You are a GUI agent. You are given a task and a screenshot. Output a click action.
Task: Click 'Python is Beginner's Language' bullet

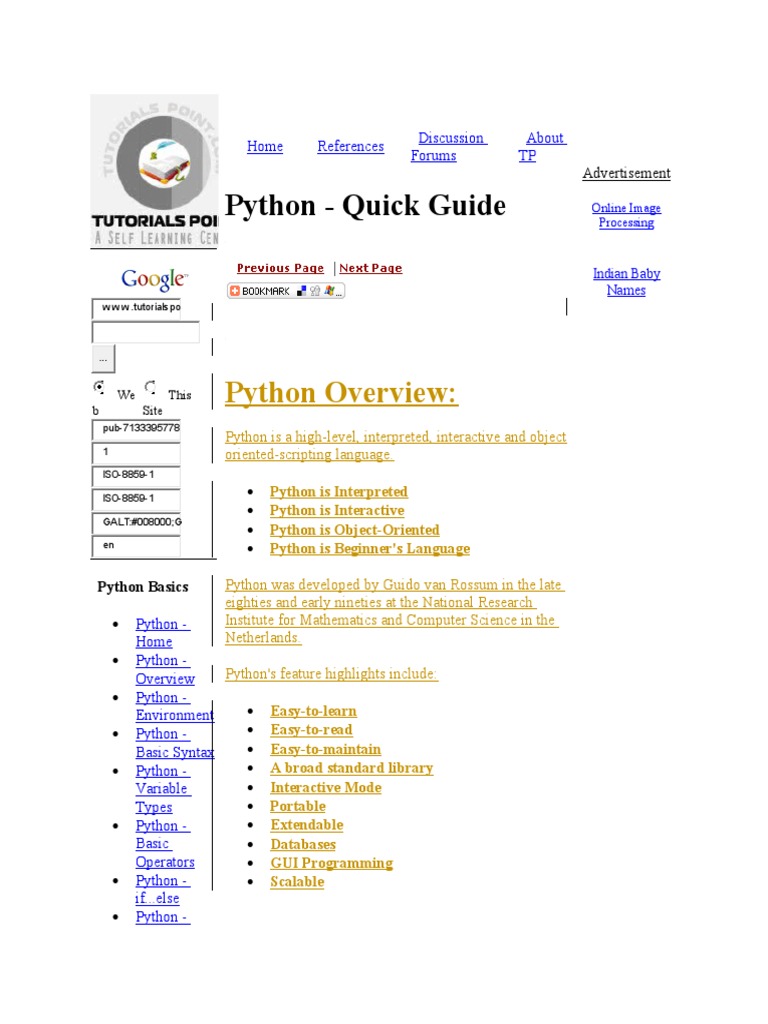tap(370, 549)
